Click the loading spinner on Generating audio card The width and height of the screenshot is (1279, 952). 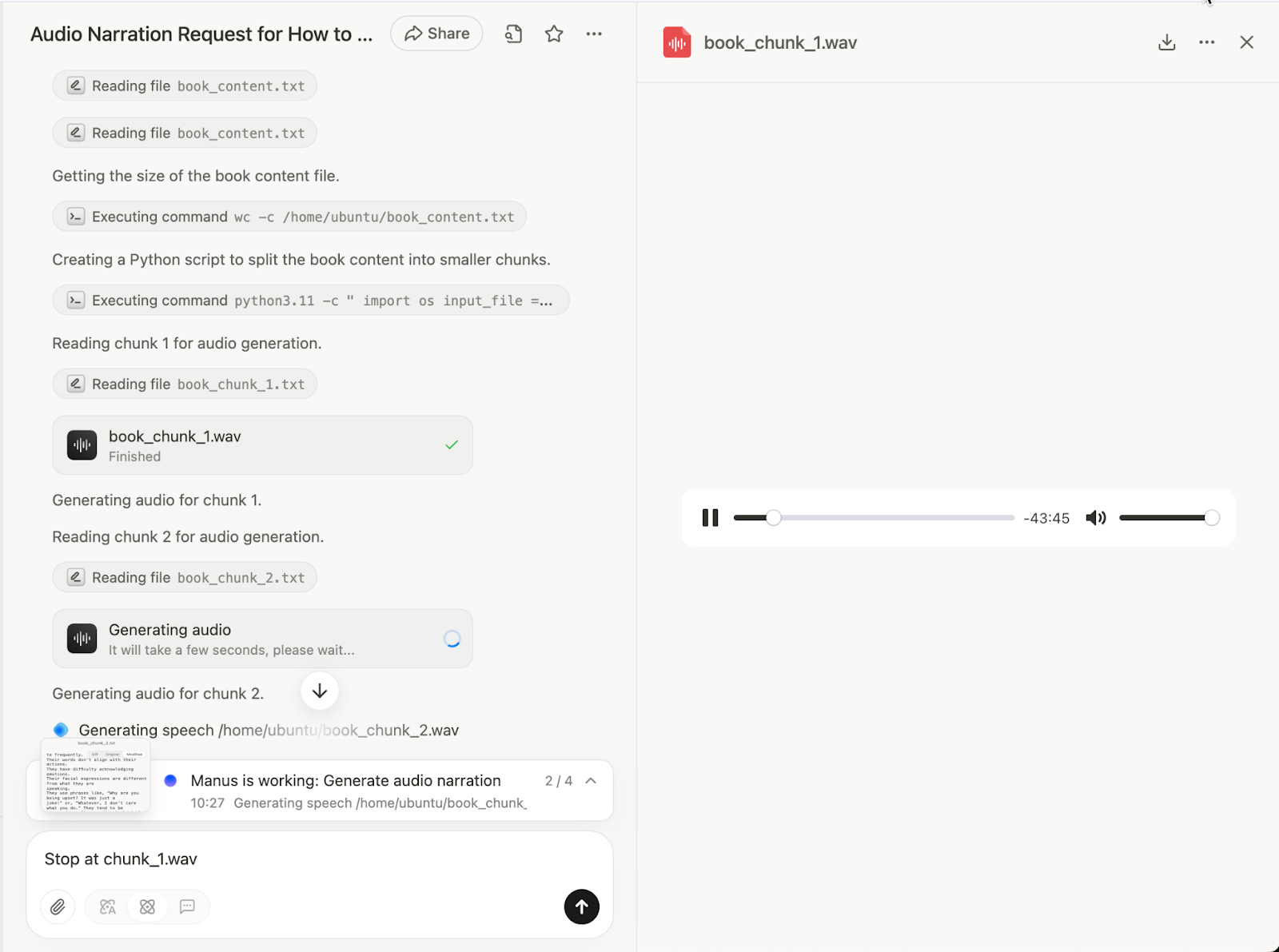coord(452,639)
